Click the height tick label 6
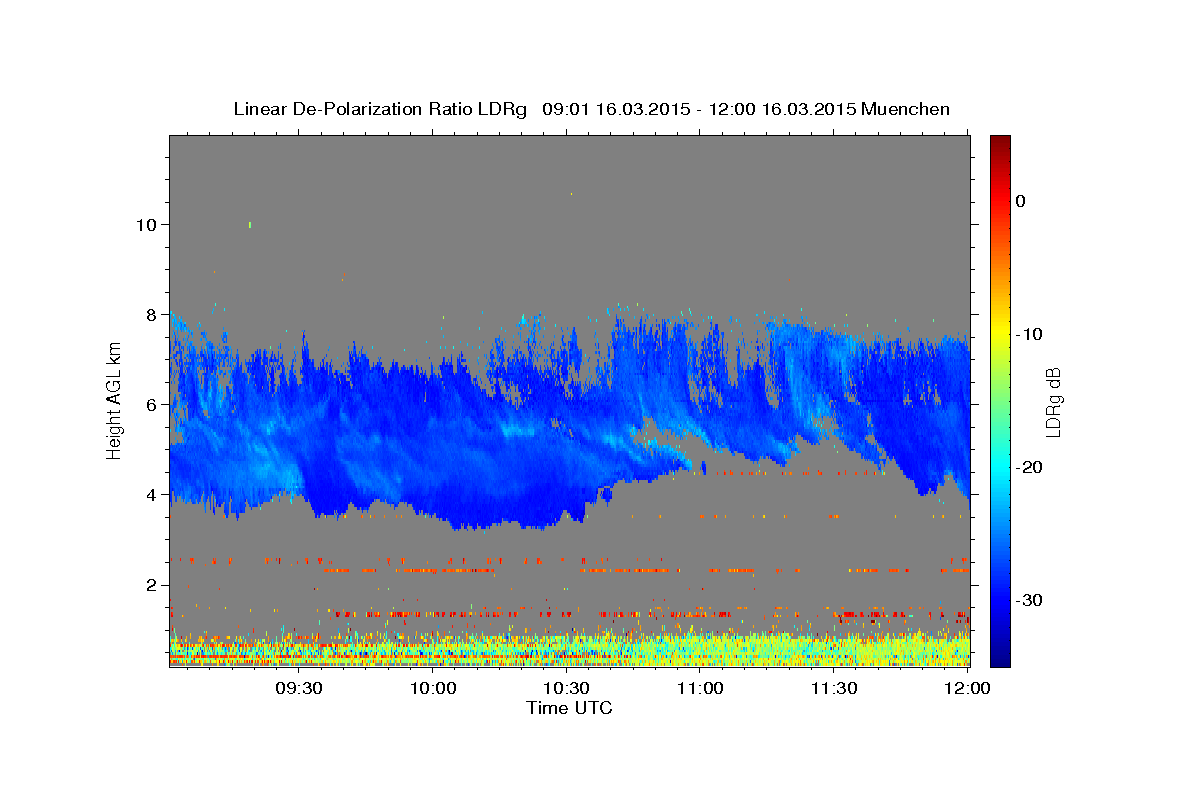 click(151, 404)
